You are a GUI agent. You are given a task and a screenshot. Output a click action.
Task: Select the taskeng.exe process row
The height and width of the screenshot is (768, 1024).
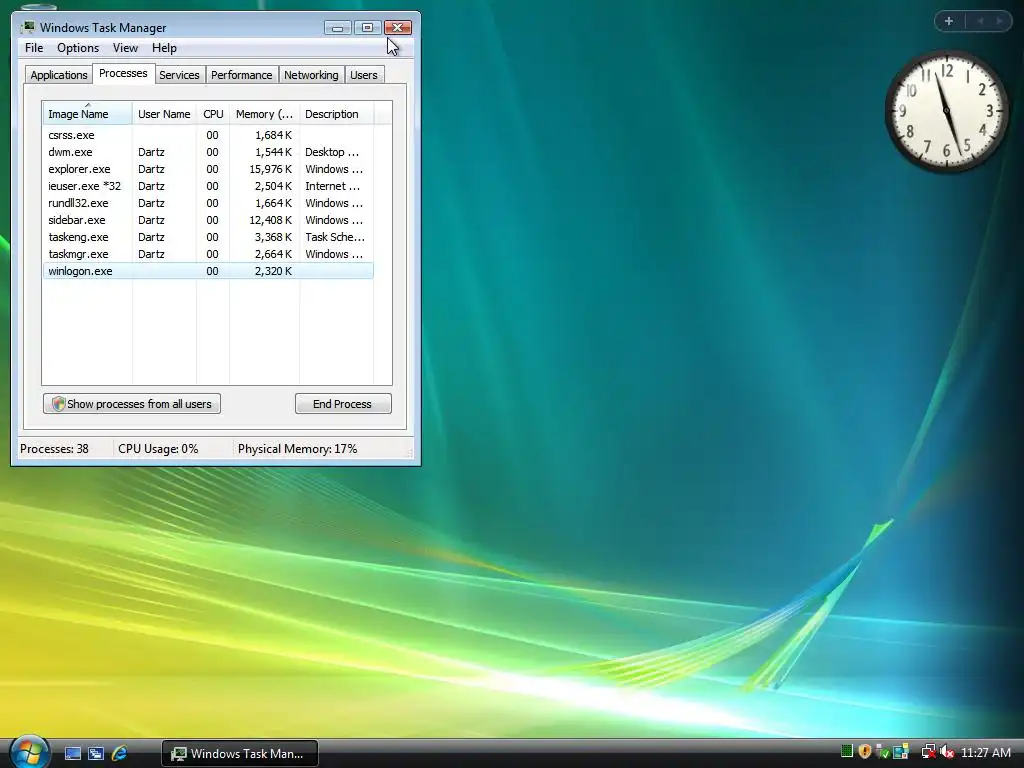pos(208,237)
